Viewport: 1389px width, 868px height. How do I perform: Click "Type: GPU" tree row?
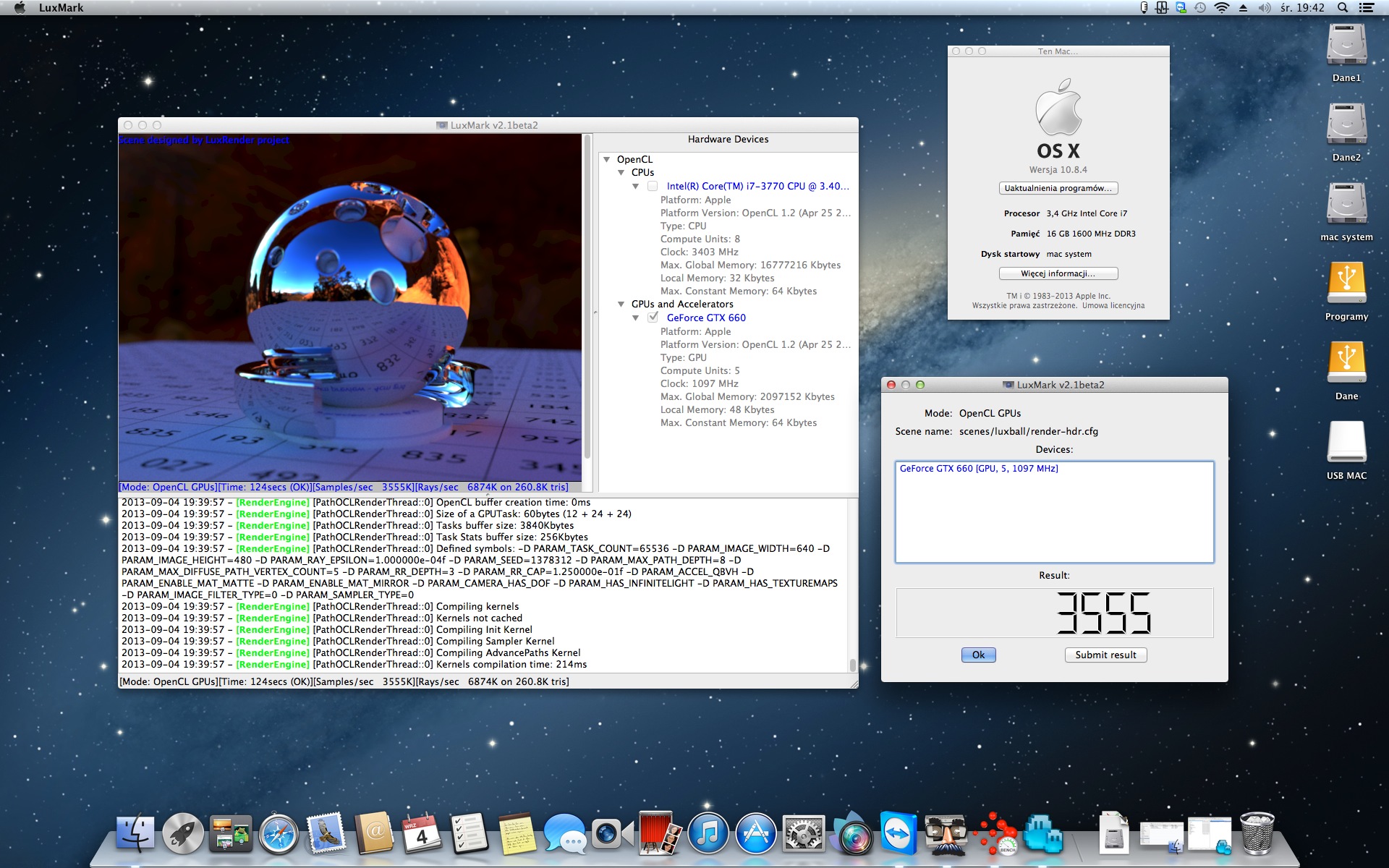684,357
